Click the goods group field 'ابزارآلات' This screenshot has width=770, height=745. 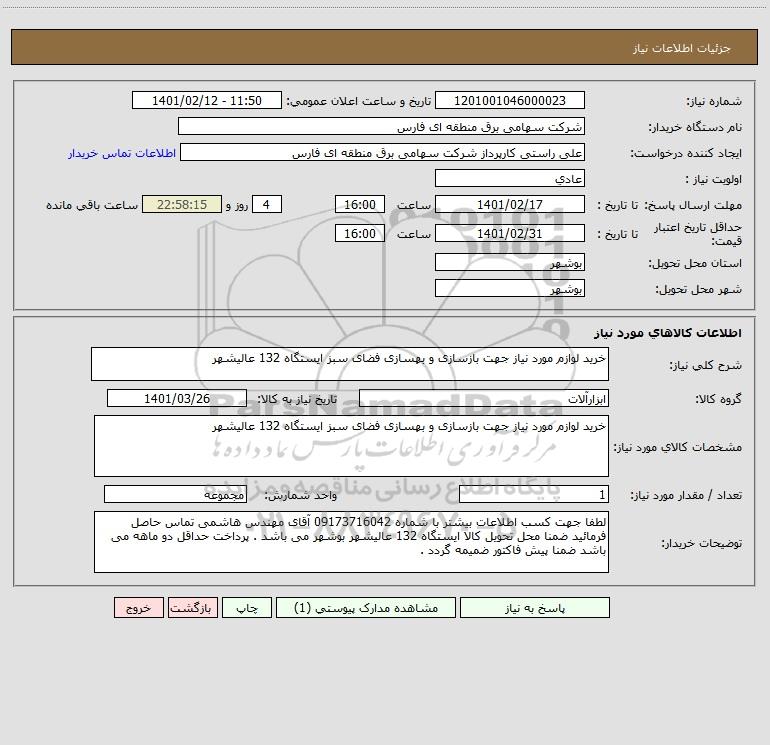[484, 398]
